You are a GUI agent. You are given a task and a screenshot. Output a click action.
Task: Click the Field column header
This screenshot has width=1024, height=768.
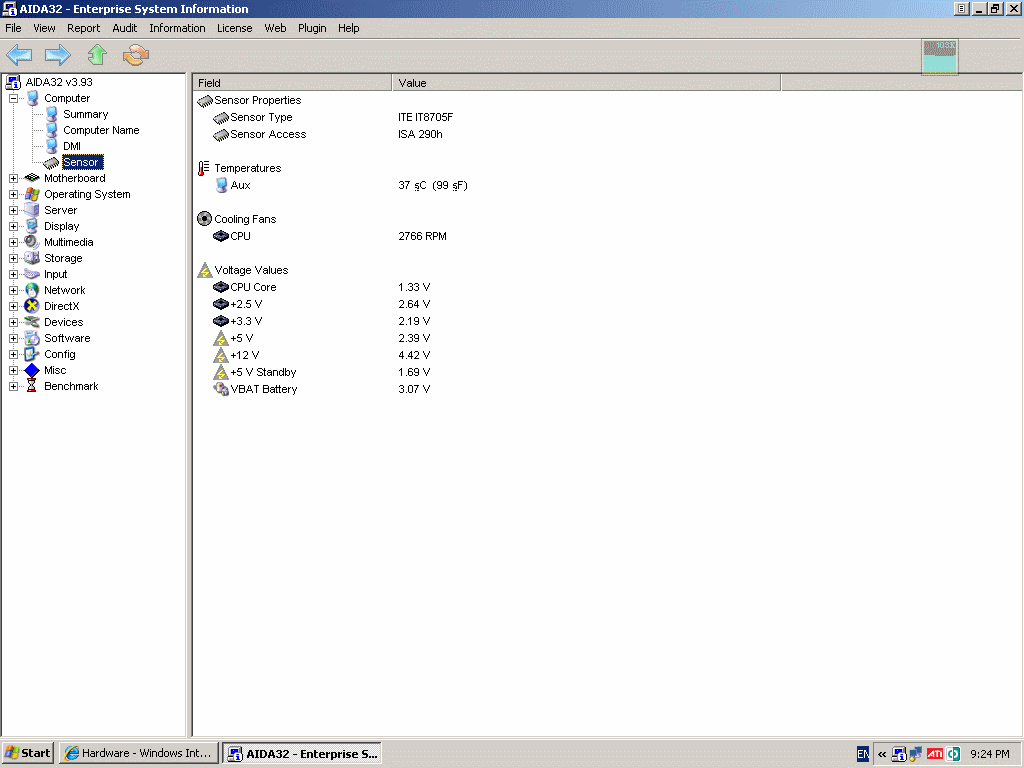coord(292,83)
